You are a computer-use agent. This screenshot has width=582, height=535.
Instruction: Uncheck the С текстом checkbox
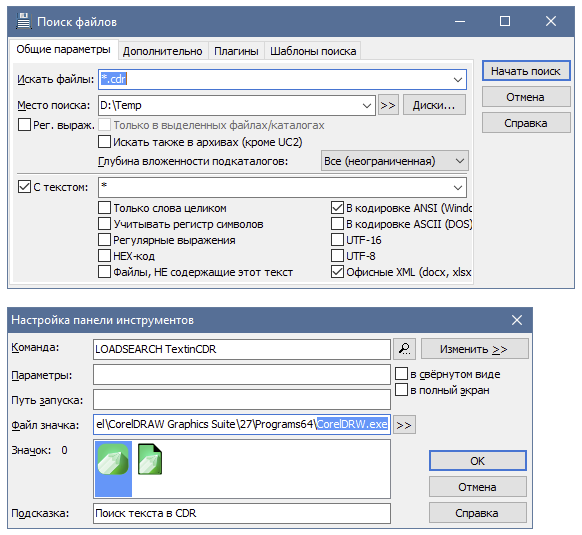(24, 187)
